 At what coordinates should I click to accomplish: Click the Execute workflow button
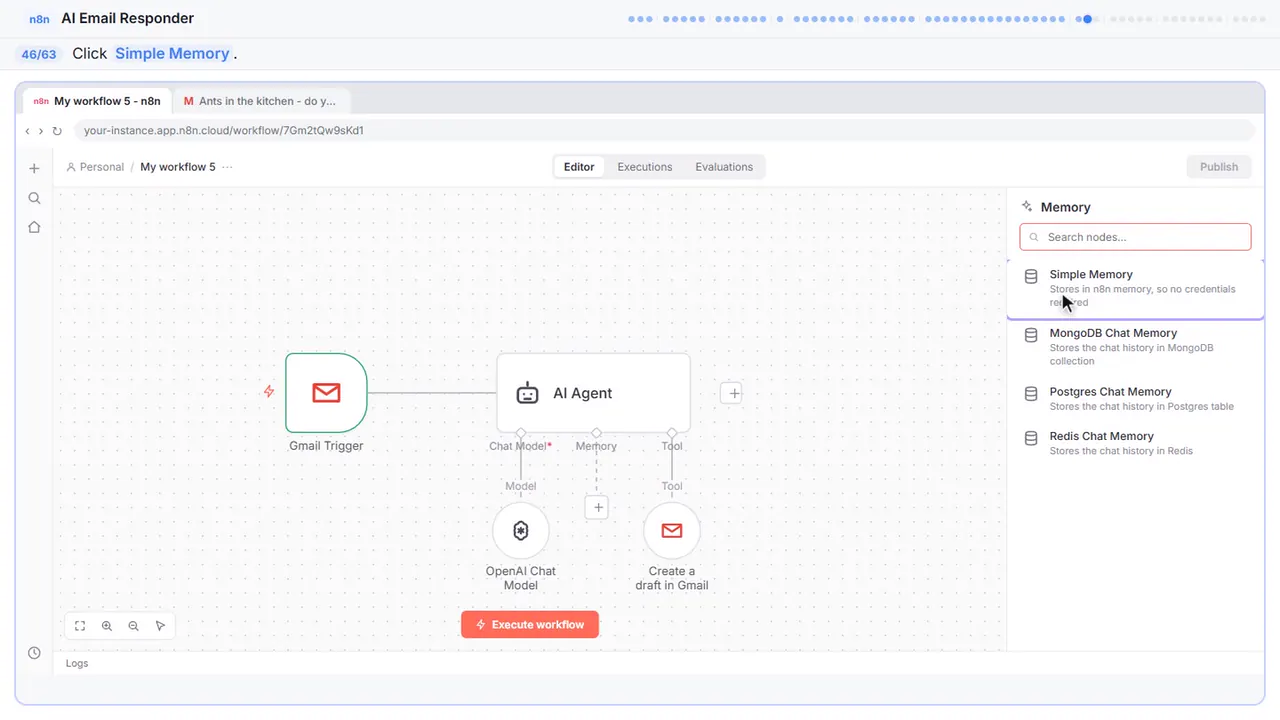pyautogui.click(x=530, y=625)
